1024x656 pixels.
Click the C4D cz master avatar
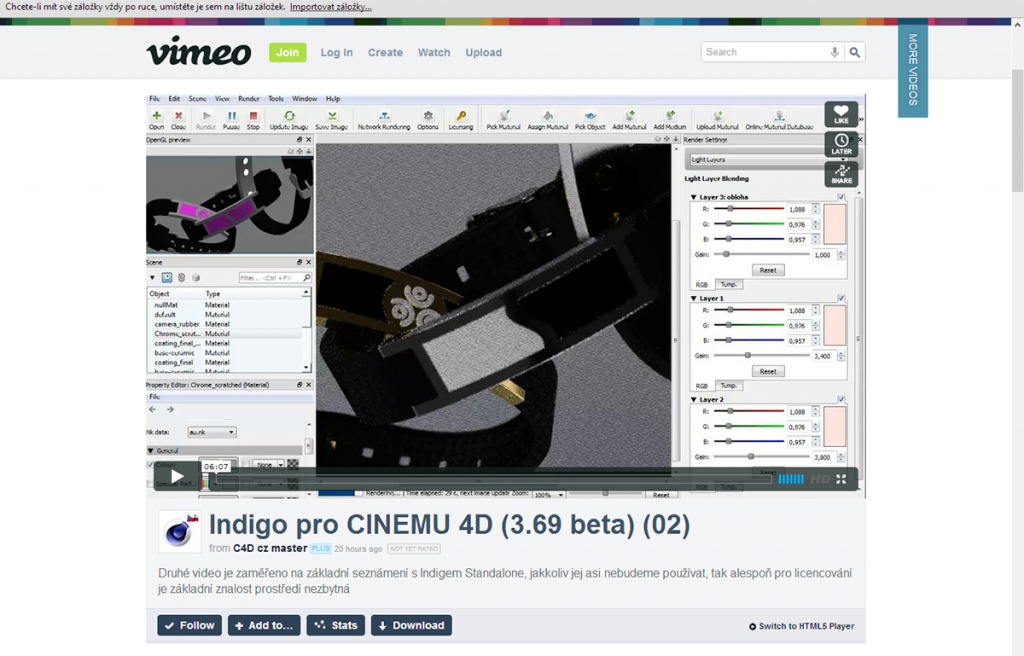pyautogui.click(x=179, y=531)
